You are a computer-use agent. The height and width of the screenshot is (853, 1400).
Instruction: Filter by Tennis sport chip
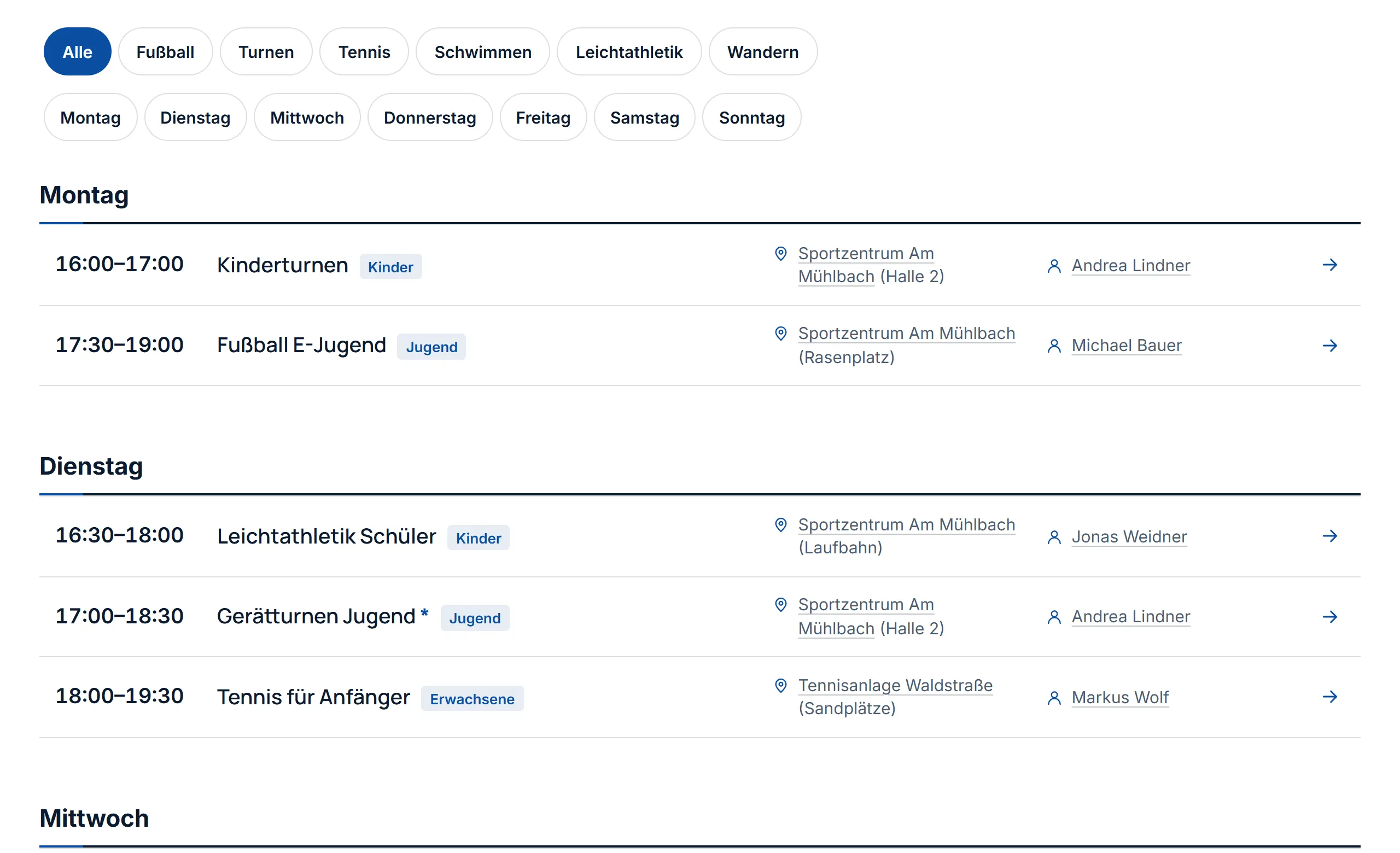point(364,52)
